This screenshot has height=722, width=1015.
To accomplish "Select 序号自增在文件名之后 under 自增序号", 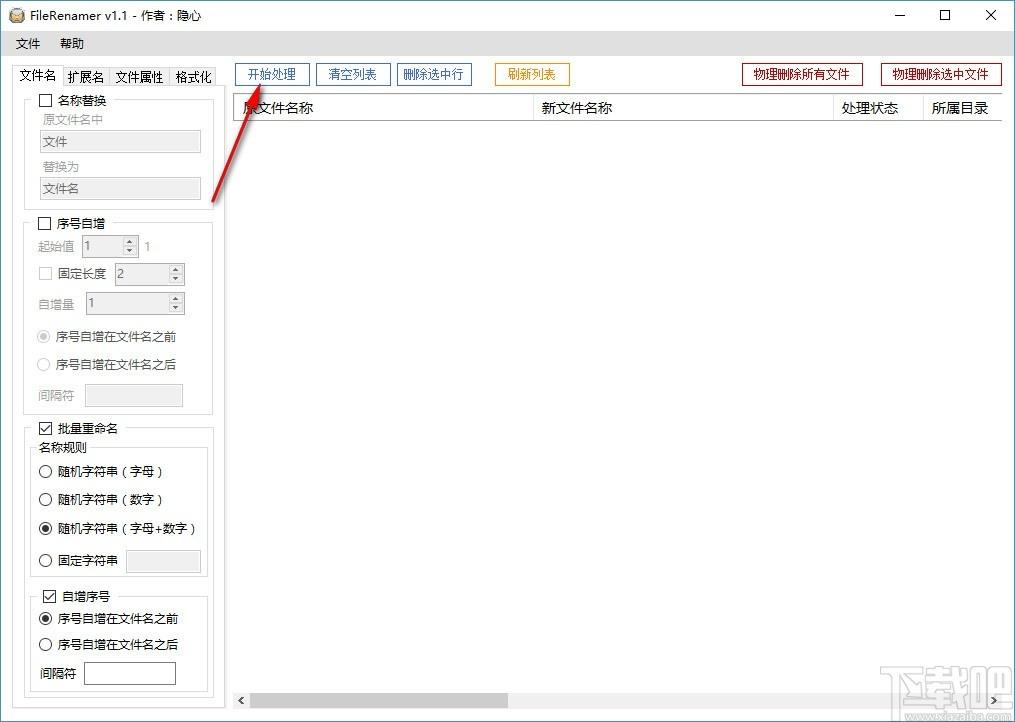I will [45, 644].
